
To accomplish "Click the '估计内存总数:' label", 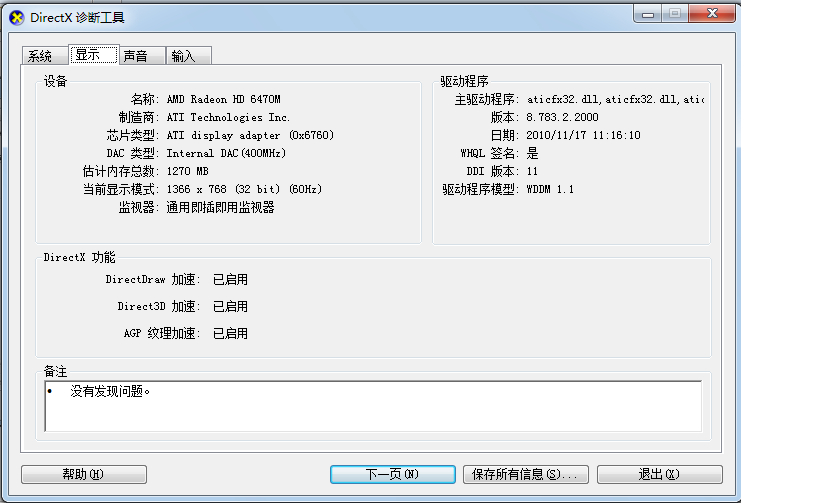I will click(x=121, y=171).
